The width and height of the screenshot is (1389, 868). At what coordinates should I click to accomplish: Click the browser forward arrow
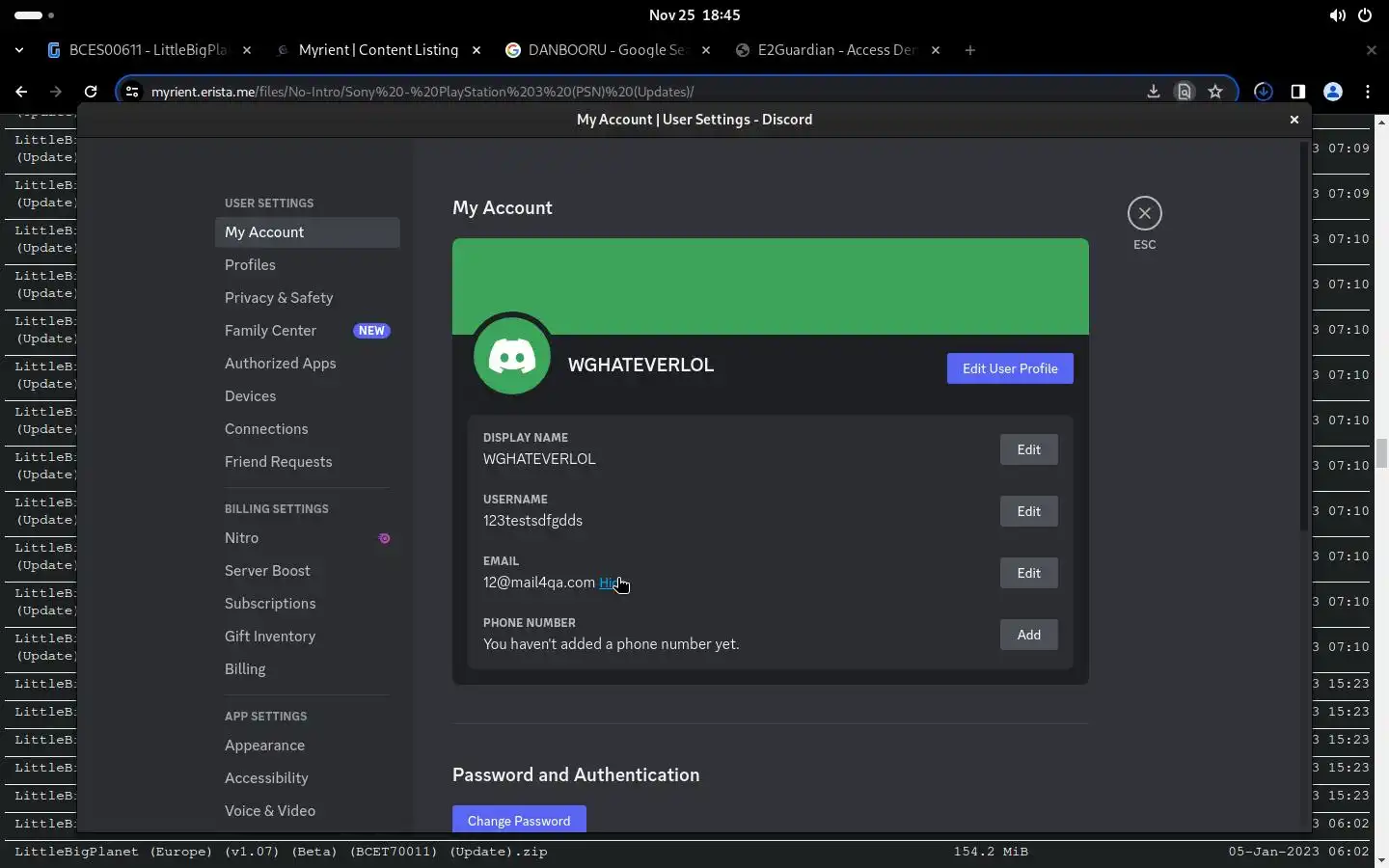(x=56, y=92)
